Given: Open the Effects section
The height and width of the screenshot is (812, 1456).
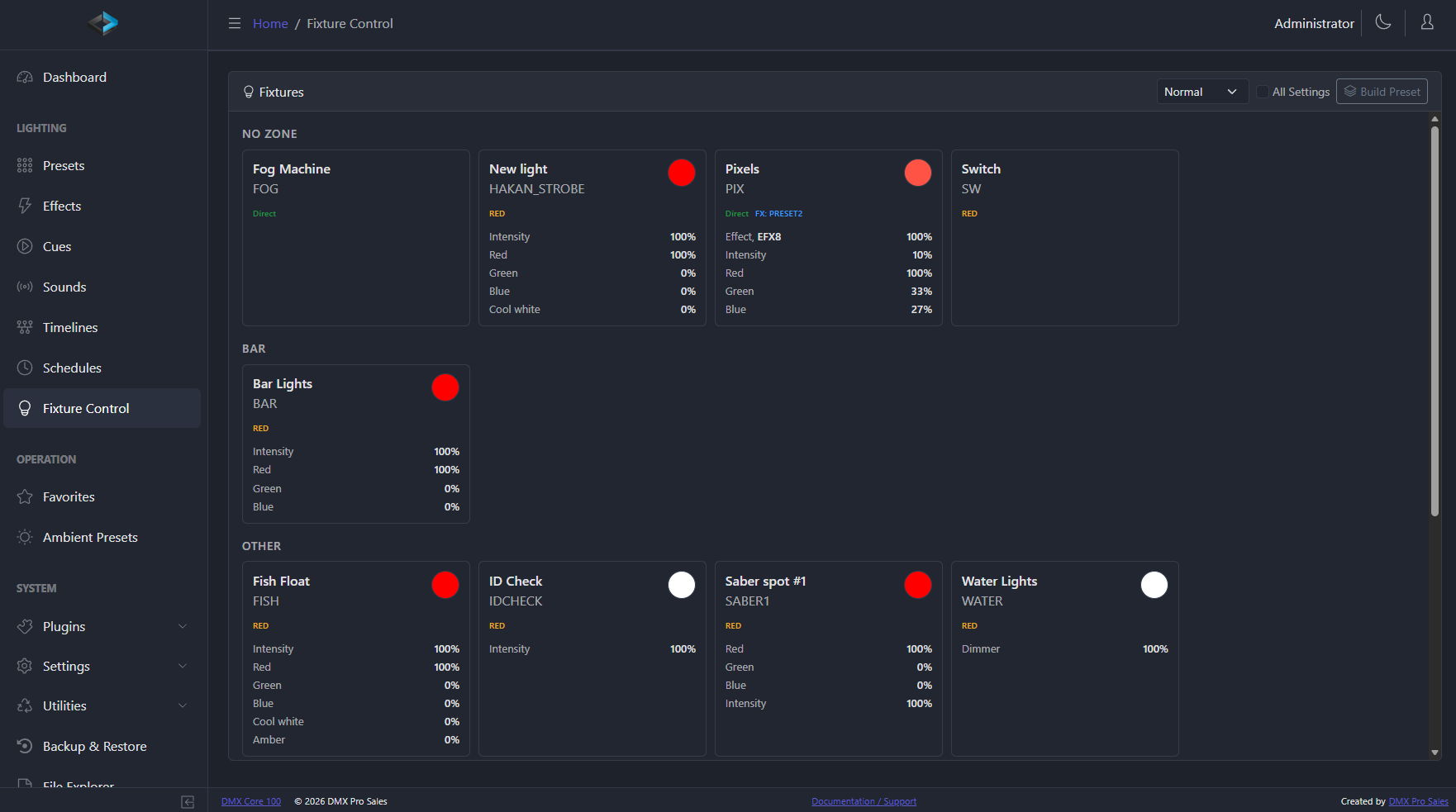Looking at the screenshot, I should (25, 206).
